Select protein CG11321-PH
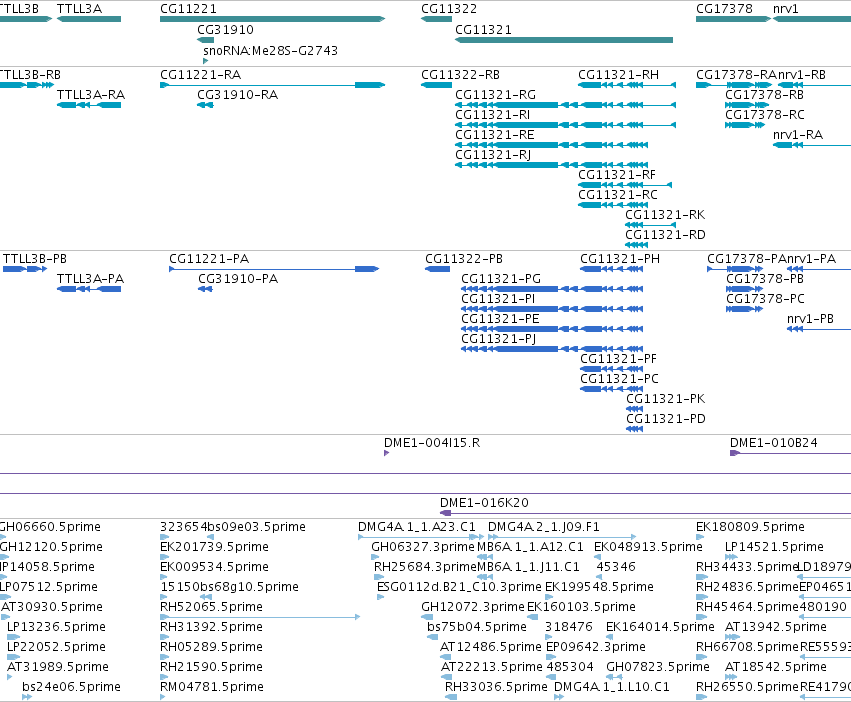This screenshot has height=702, width=851. [x=612, y=269]
